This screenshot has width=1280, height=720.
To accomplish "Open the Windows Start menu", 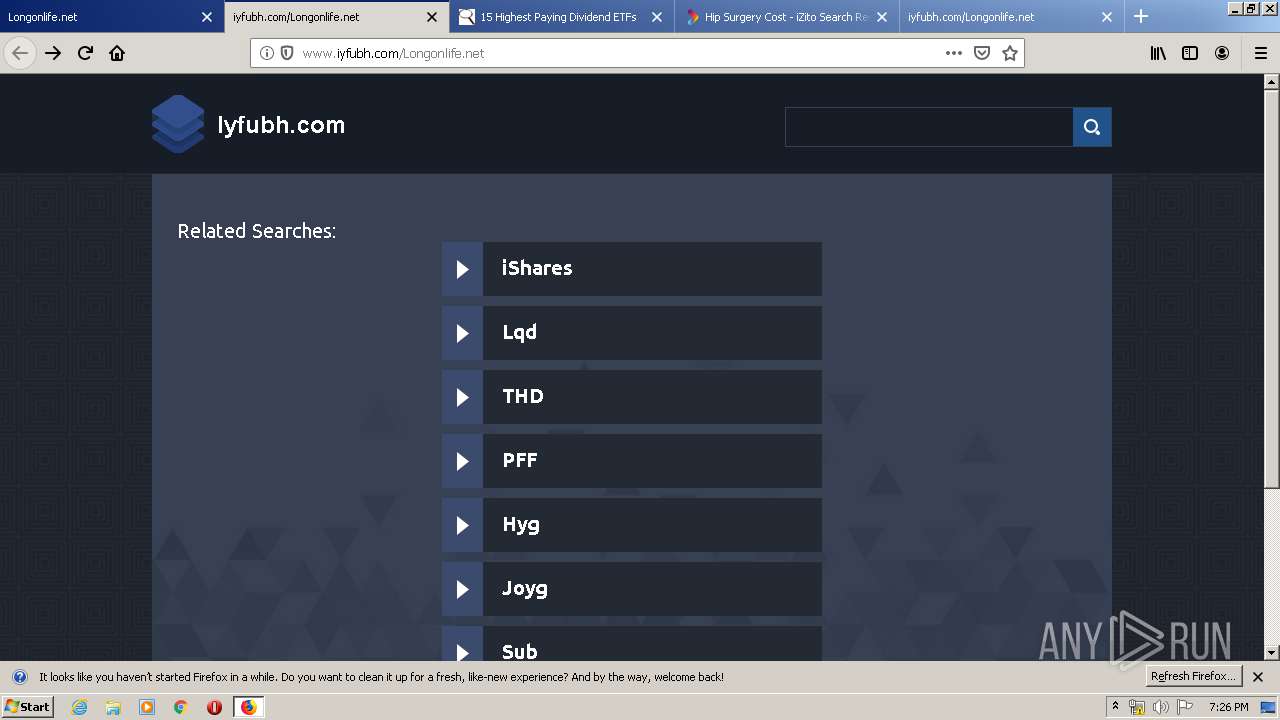I will point(28,707).
